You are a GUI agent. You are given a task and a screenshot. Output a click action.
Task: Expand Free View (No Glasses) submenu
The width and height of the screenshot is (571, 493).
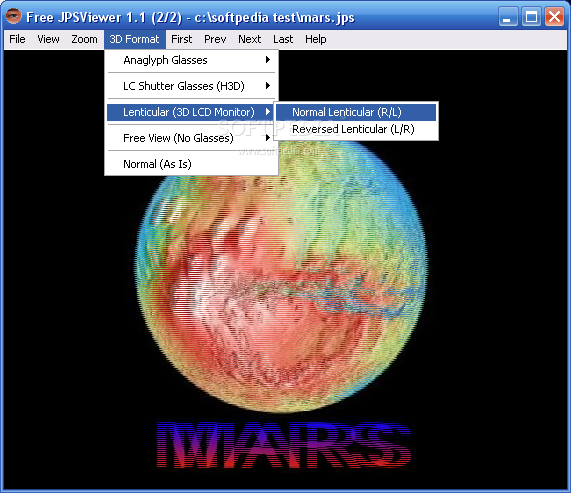pos(191,138)
